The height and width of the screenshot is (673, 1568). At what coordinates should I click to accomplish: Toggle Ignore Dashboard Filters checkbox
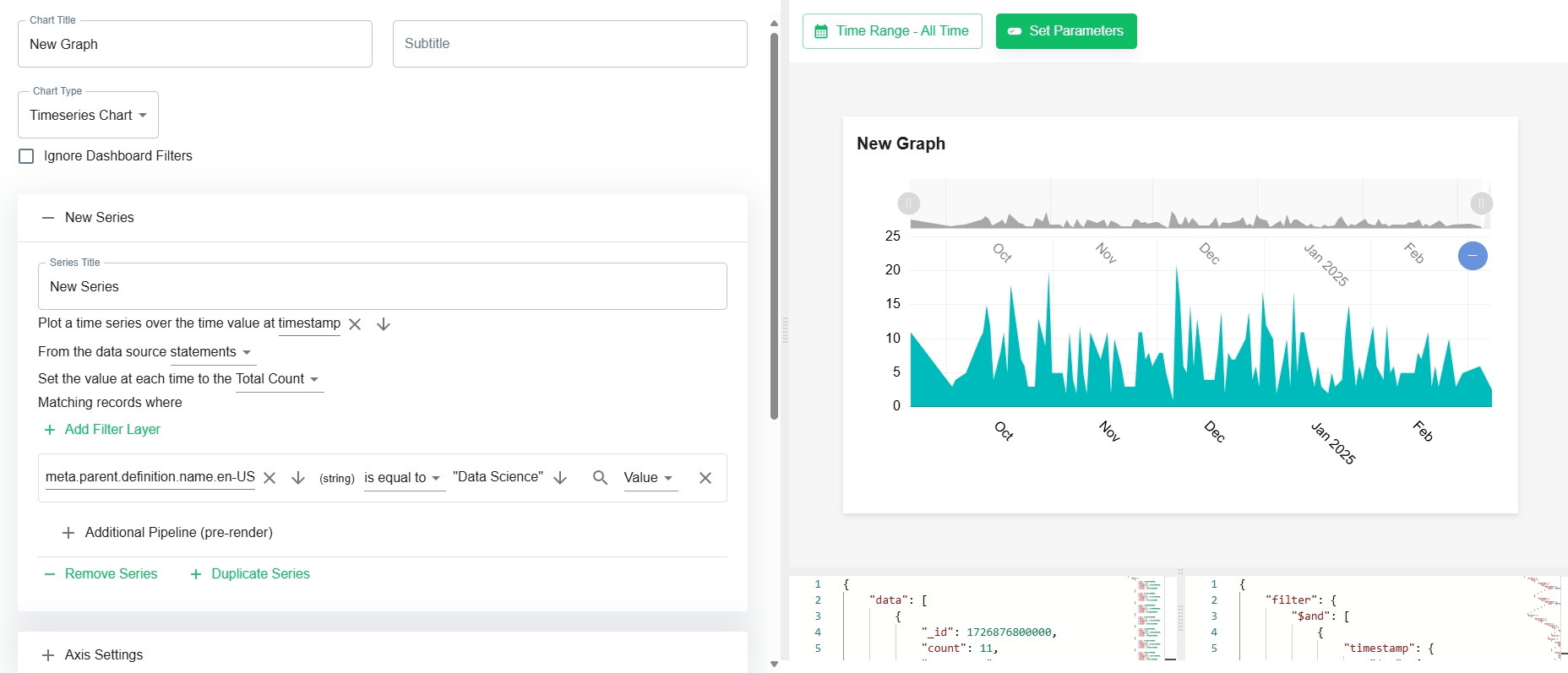26,156
